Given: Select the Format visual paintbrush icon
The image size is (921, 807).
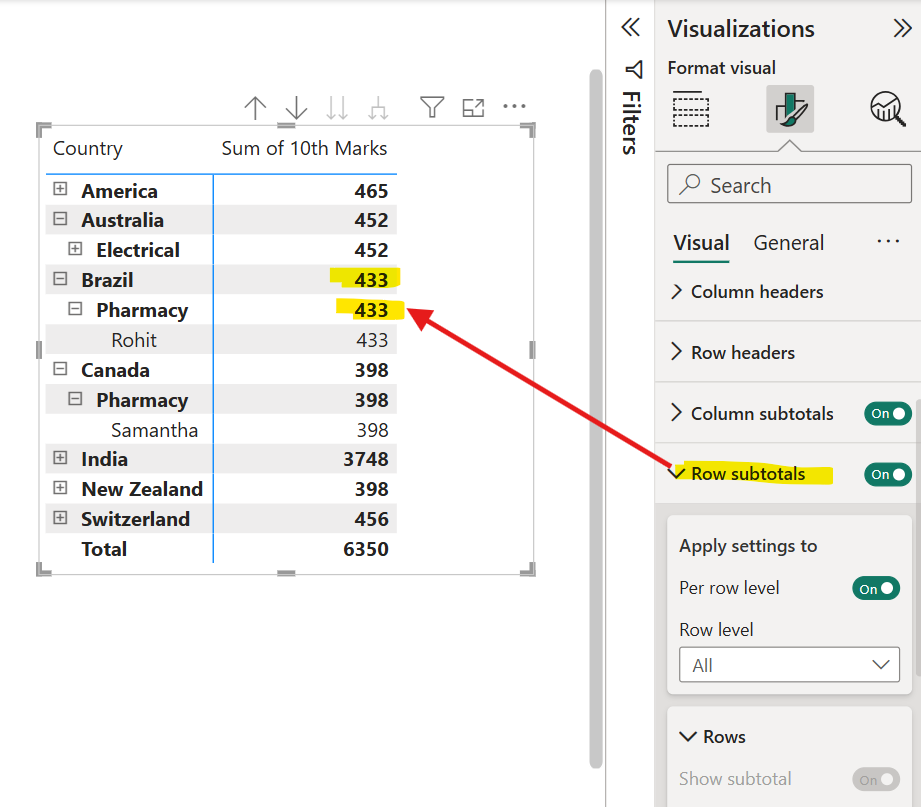Looking at the screenshot, I should (789, 109).
